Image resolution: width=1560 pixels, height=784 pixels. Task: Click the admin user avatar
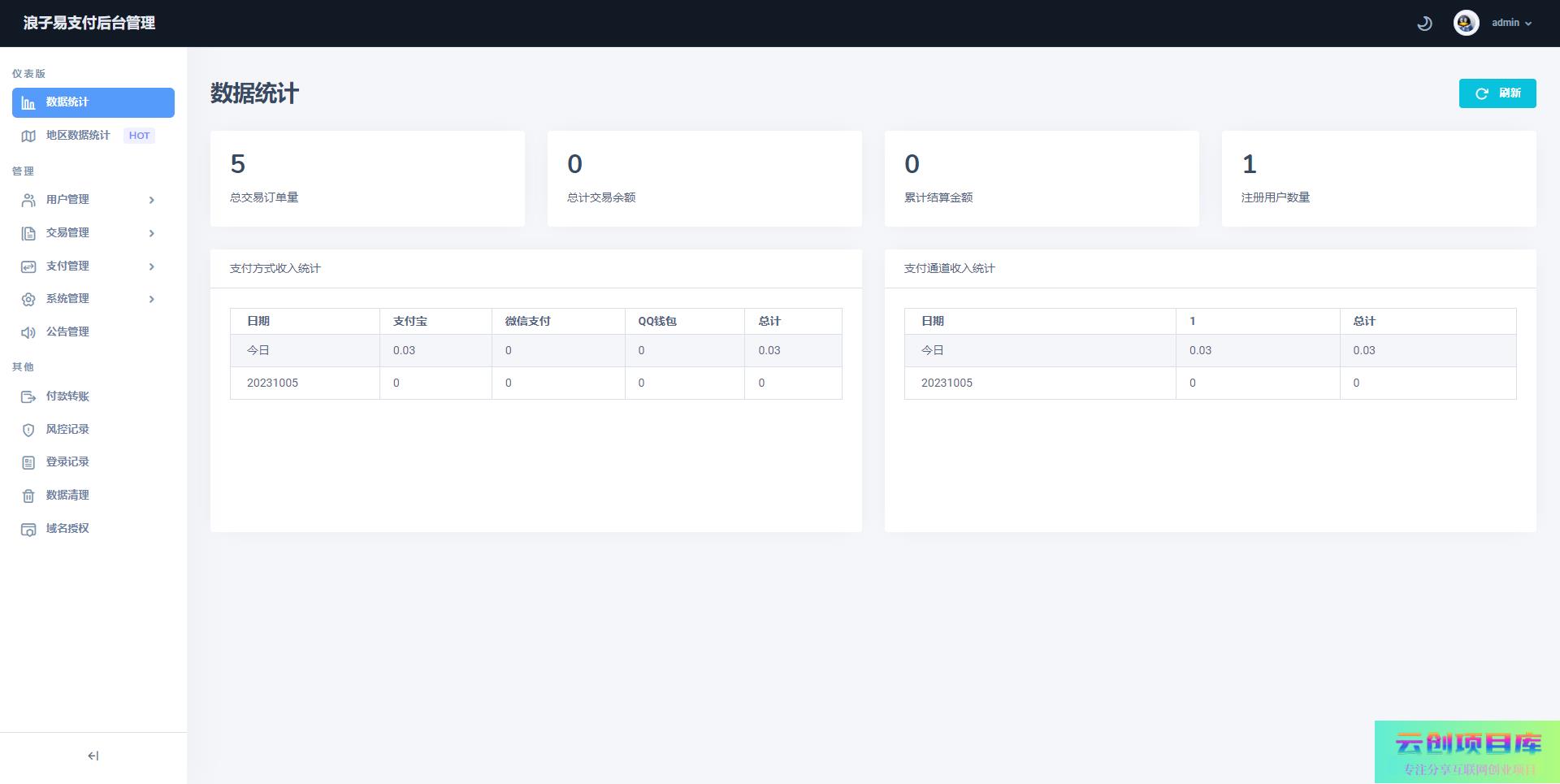coord(1466,23)
